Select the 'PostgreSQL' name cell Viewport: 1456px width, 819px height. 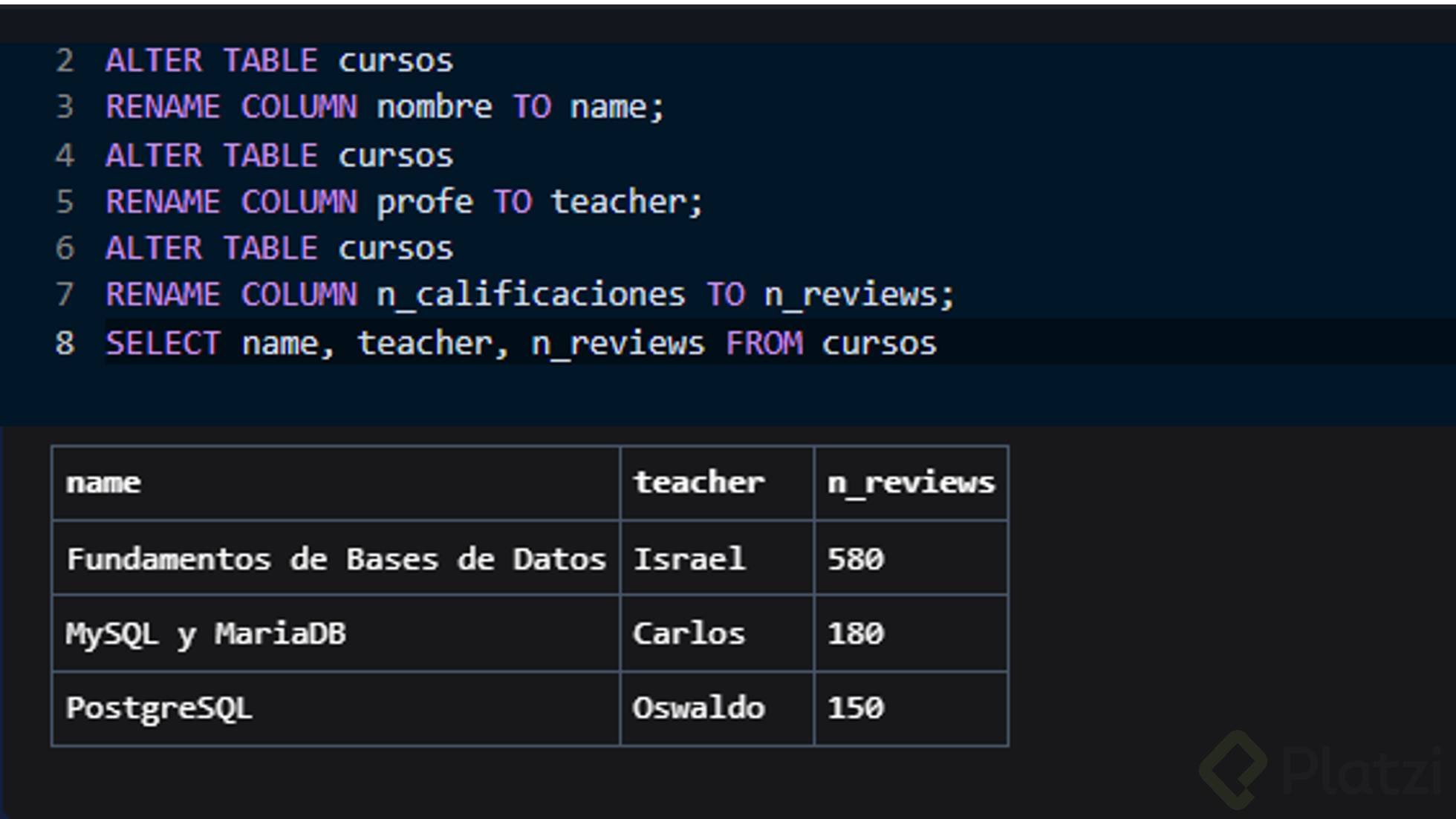pyautogui.click(x=159, y=708)
